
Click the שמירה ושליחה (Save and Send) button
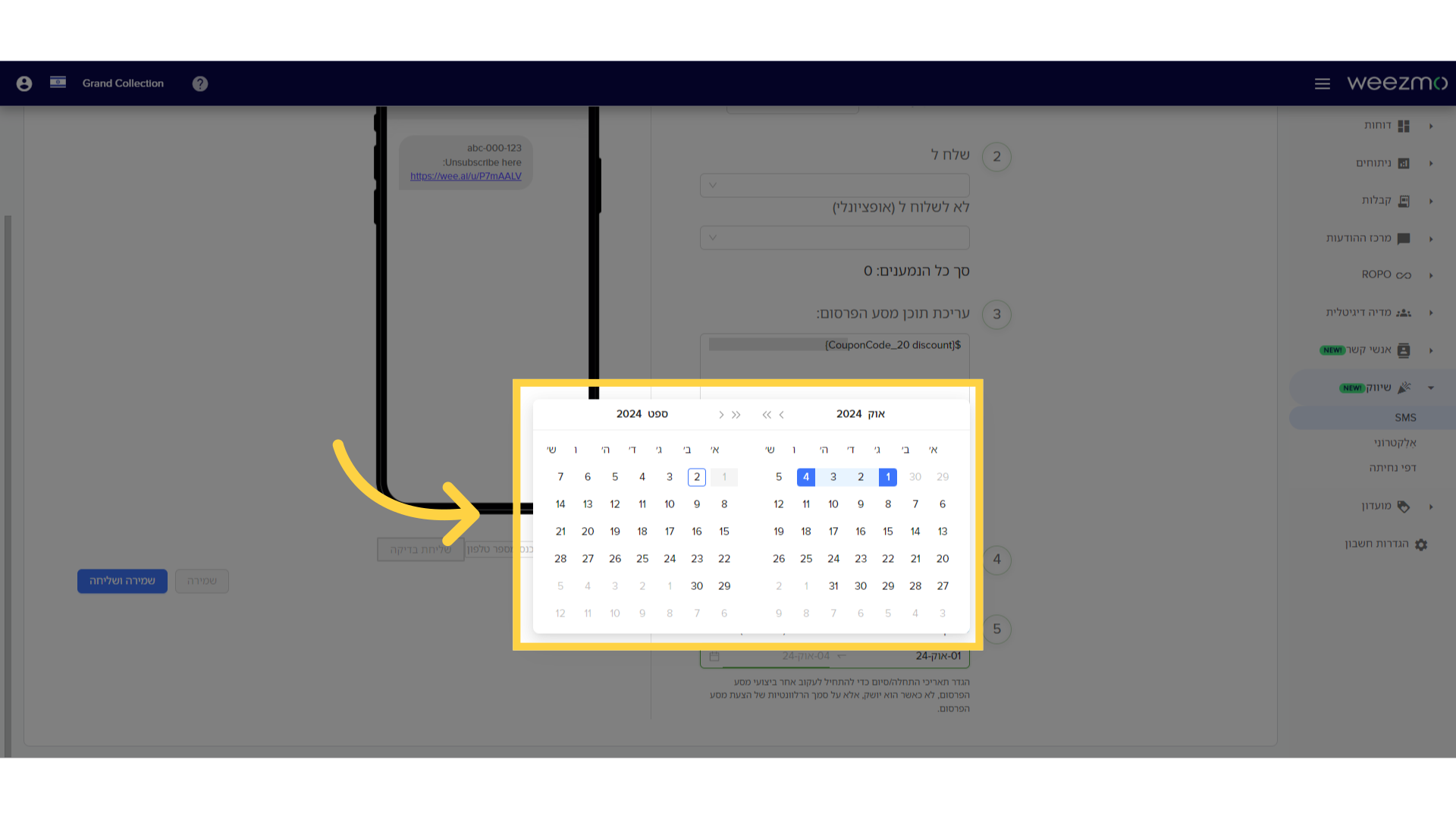pos(121,580)
